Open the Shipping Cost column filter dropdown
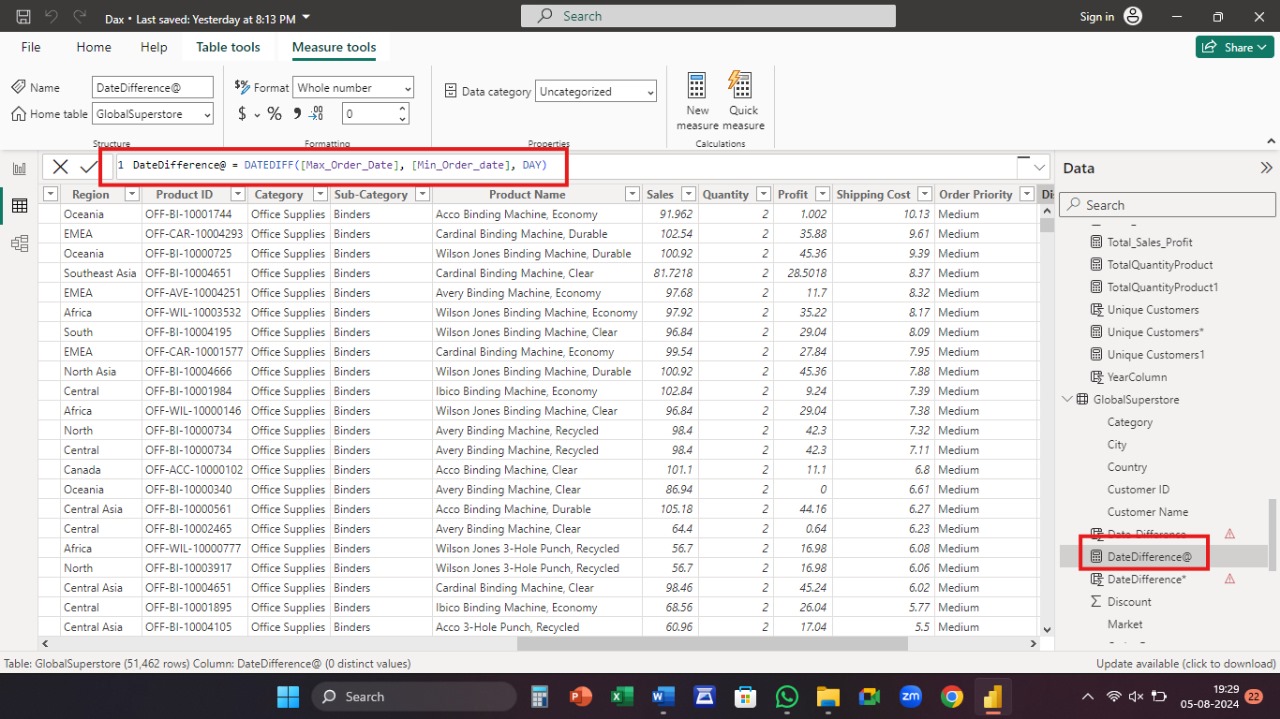 925,194
